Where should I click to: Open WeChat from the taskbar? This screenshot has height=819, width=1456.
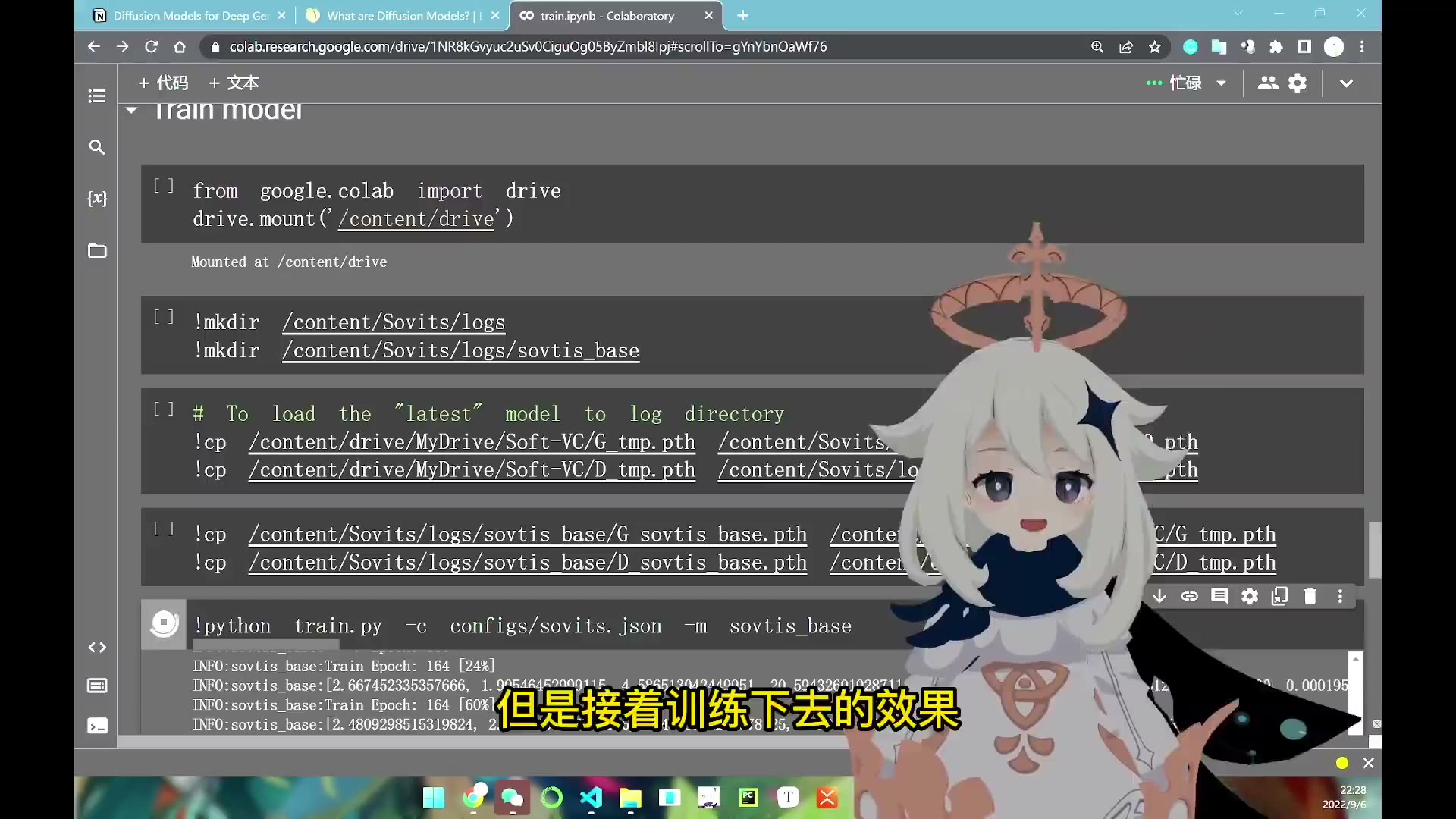(x=513, y=798)
